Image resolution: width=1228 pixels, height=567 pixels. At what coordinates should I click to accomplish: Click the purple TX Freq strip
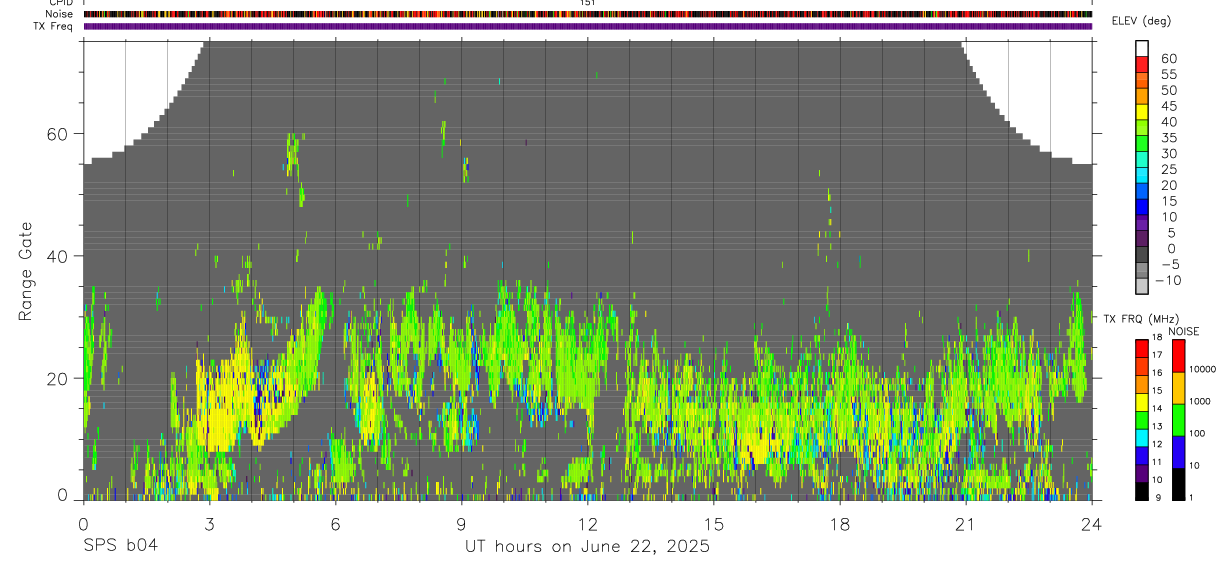pyautogui.click(x=588, y=26)
